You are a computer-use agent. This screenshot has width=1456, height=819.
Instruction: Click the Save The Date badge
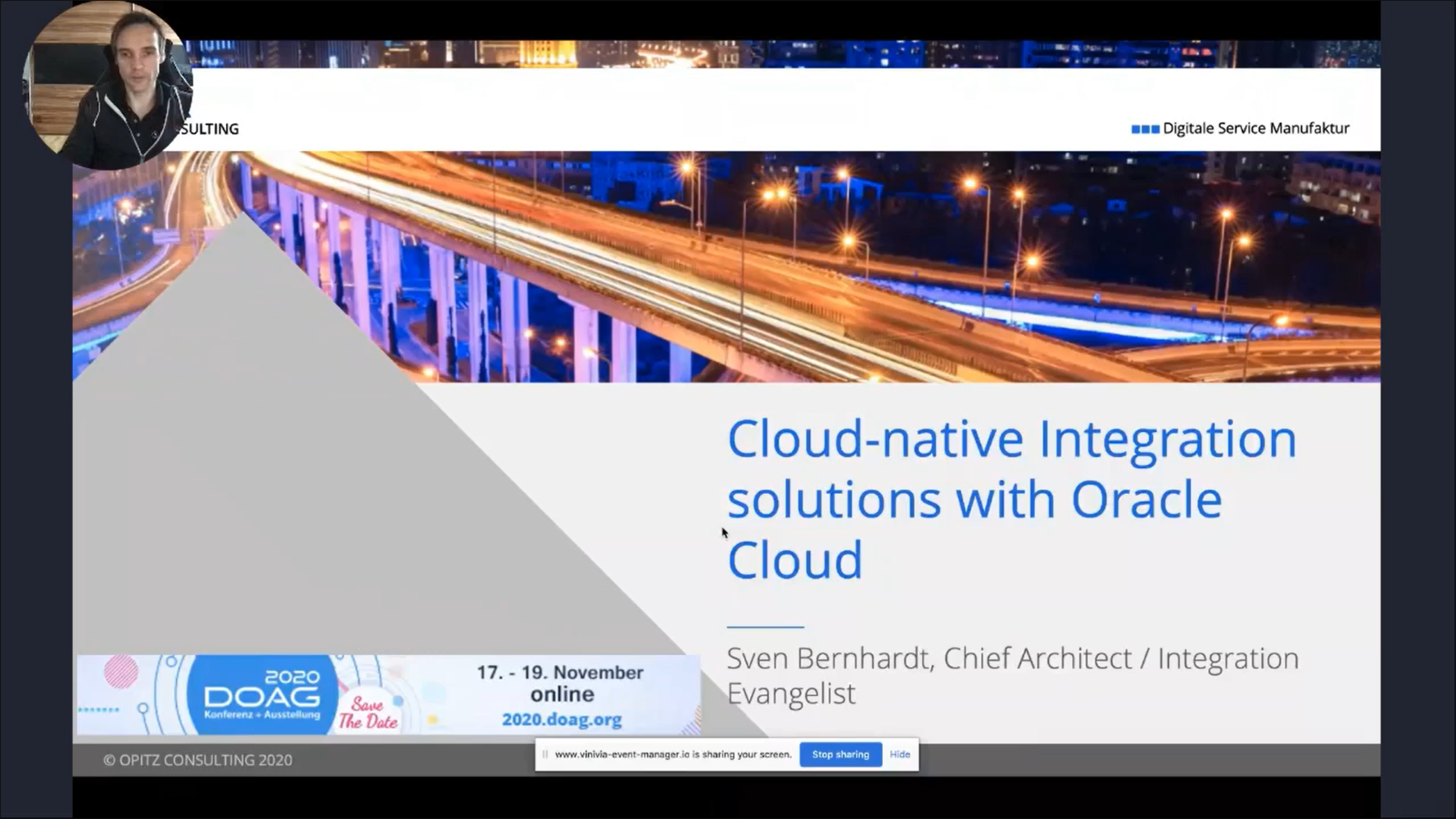point(368,713)
